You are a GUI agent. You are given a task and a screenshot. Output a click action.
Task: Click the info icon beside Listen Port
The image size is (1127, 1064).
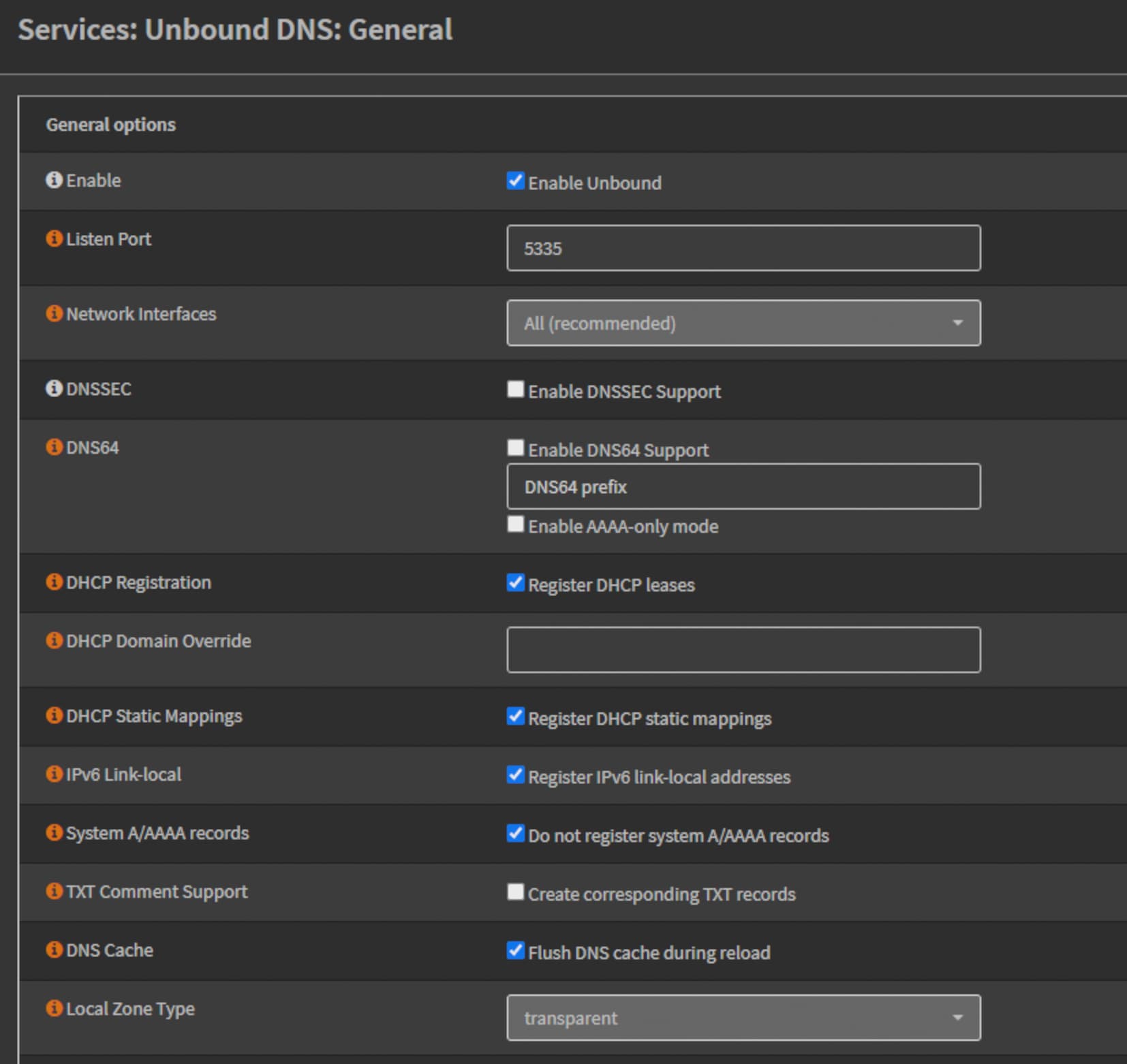[54, 238]
